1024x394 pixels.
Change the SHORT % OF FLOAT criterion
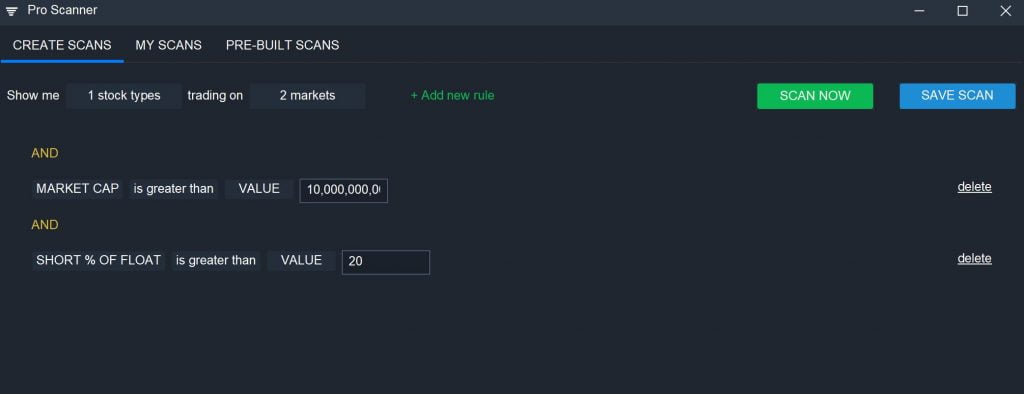pos(99,260)
